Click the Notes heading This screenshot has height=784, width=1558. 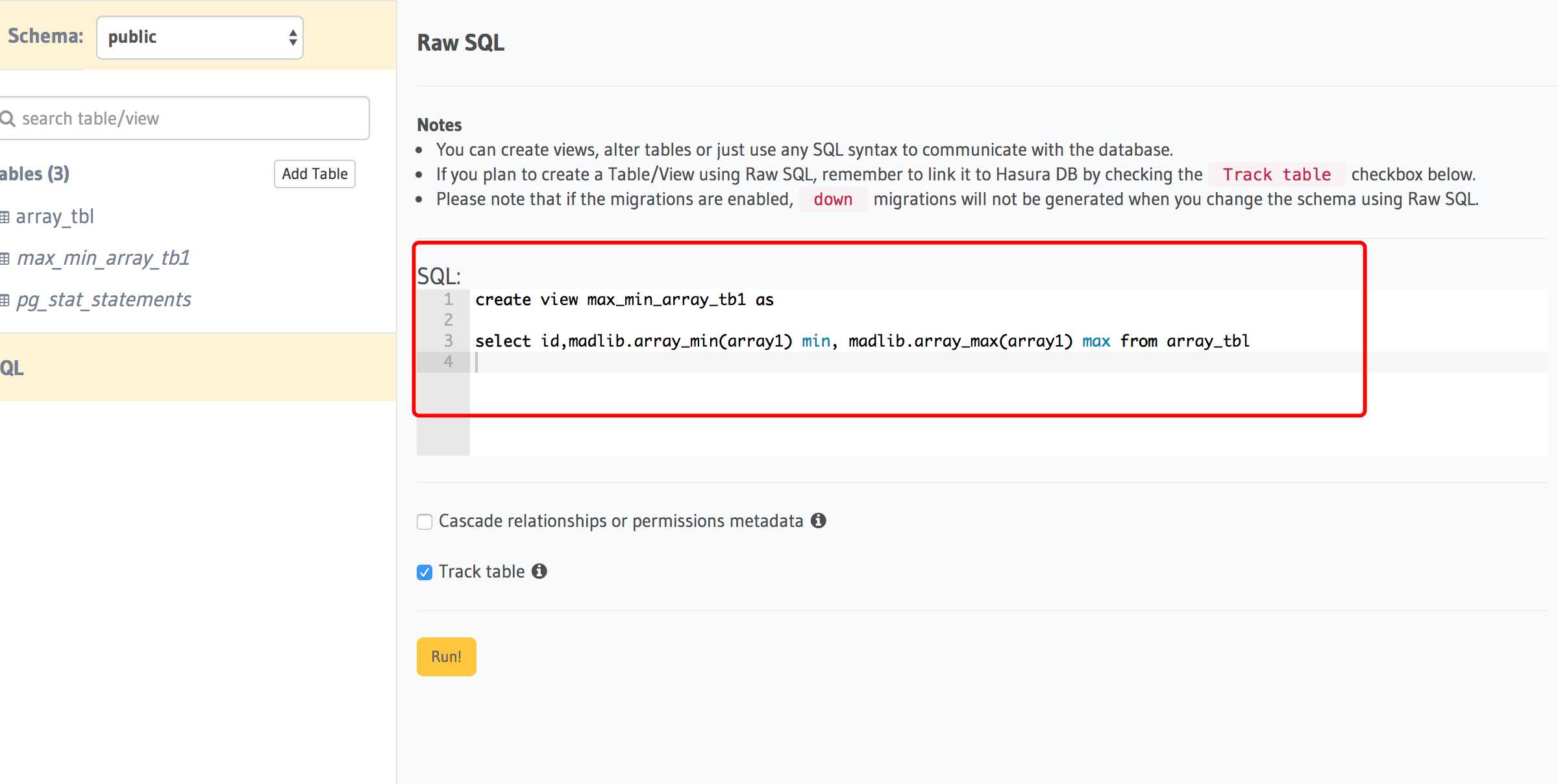(439, 125)
